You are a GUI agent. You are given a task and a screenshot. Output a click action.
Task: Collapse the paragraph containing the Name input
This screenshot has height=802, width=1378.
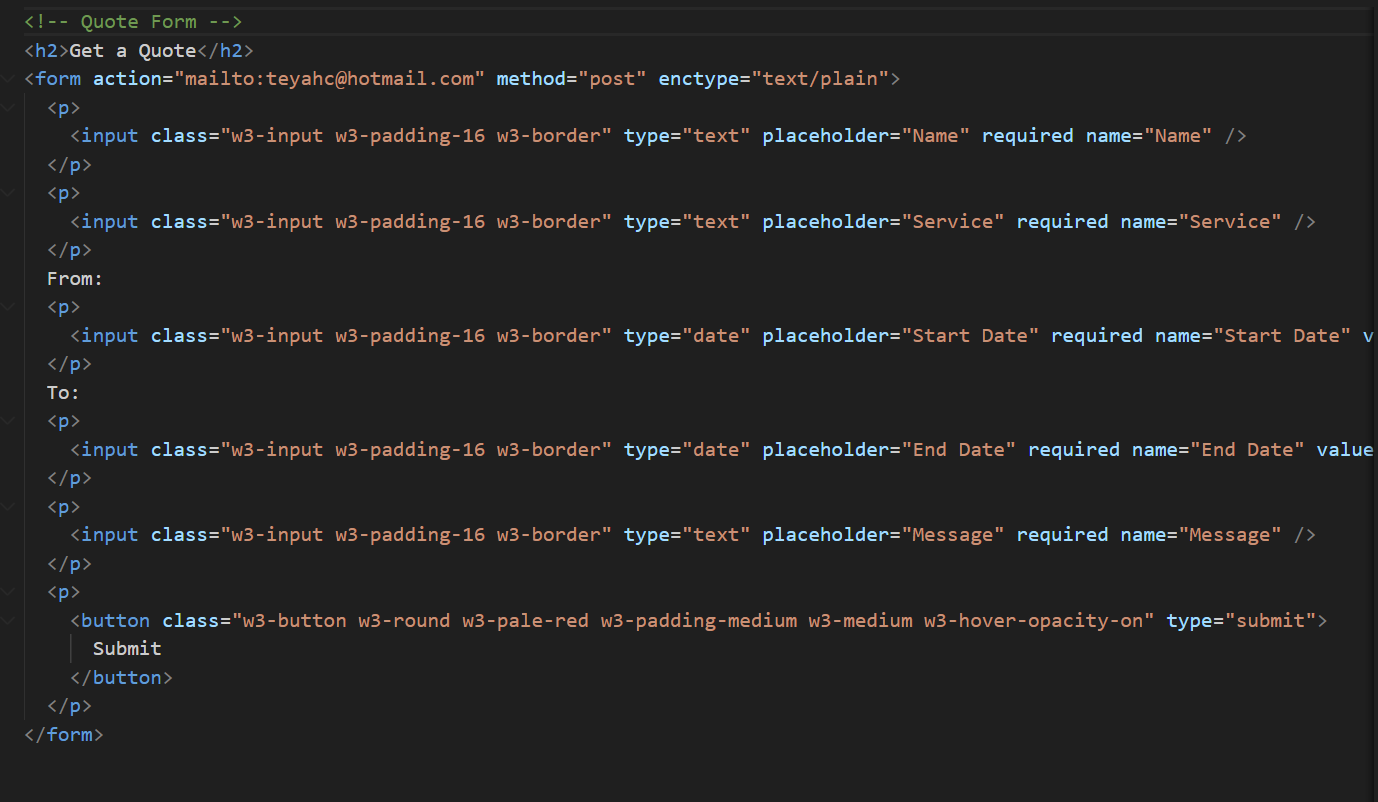tap(8, 107)
